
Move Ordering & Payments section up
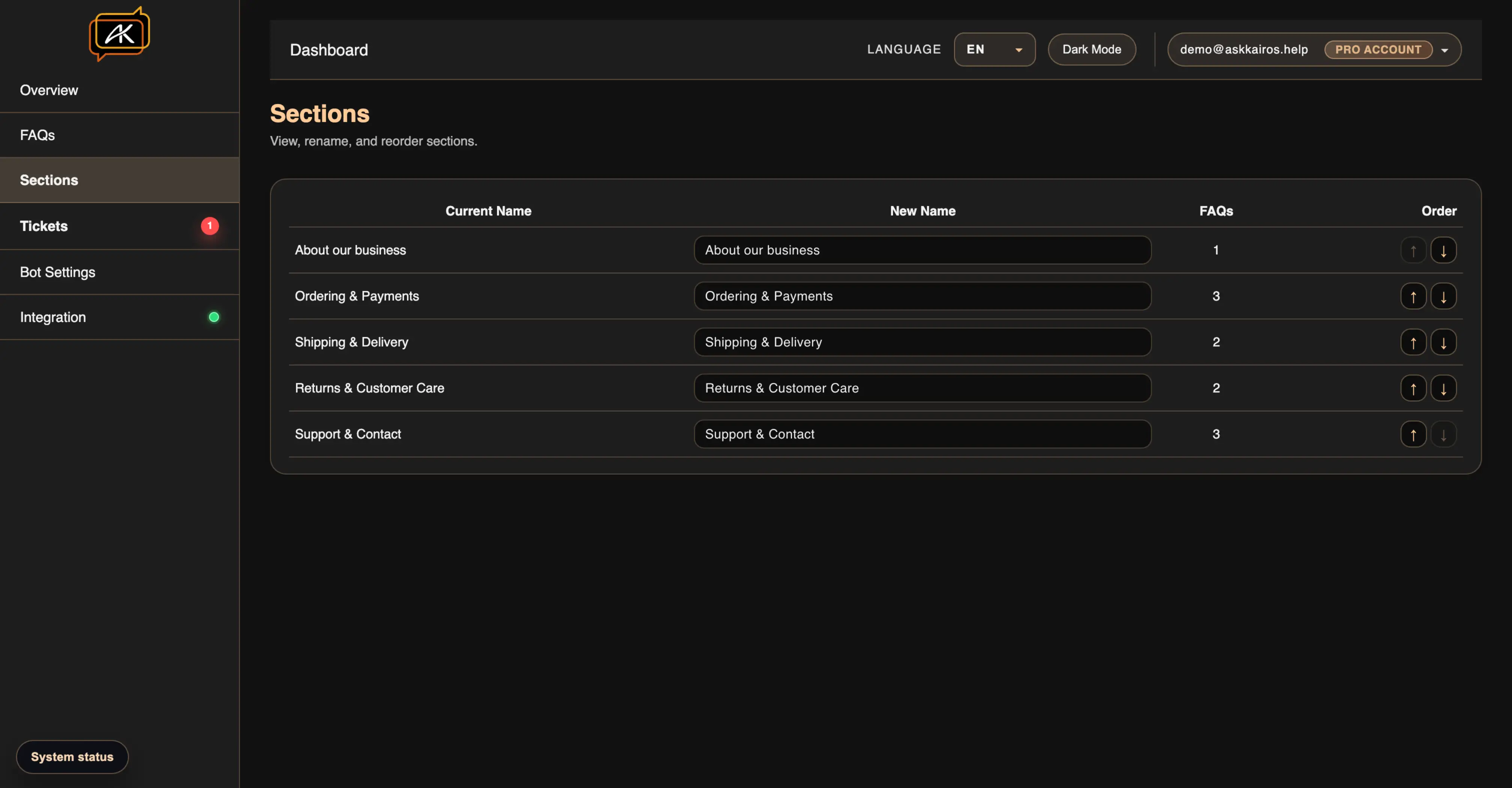pyautogui.click(x=1413, y=296)
